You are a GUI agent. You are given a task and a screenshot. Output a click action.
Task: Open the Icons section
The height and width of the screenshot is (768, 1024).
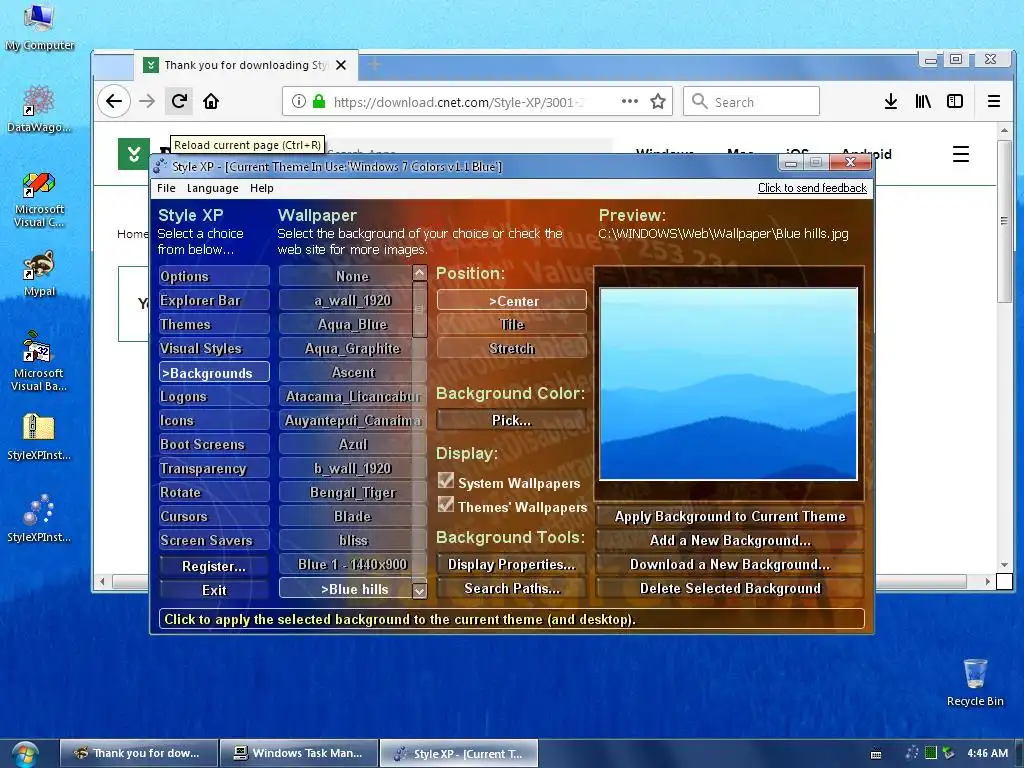click(214, 421)
